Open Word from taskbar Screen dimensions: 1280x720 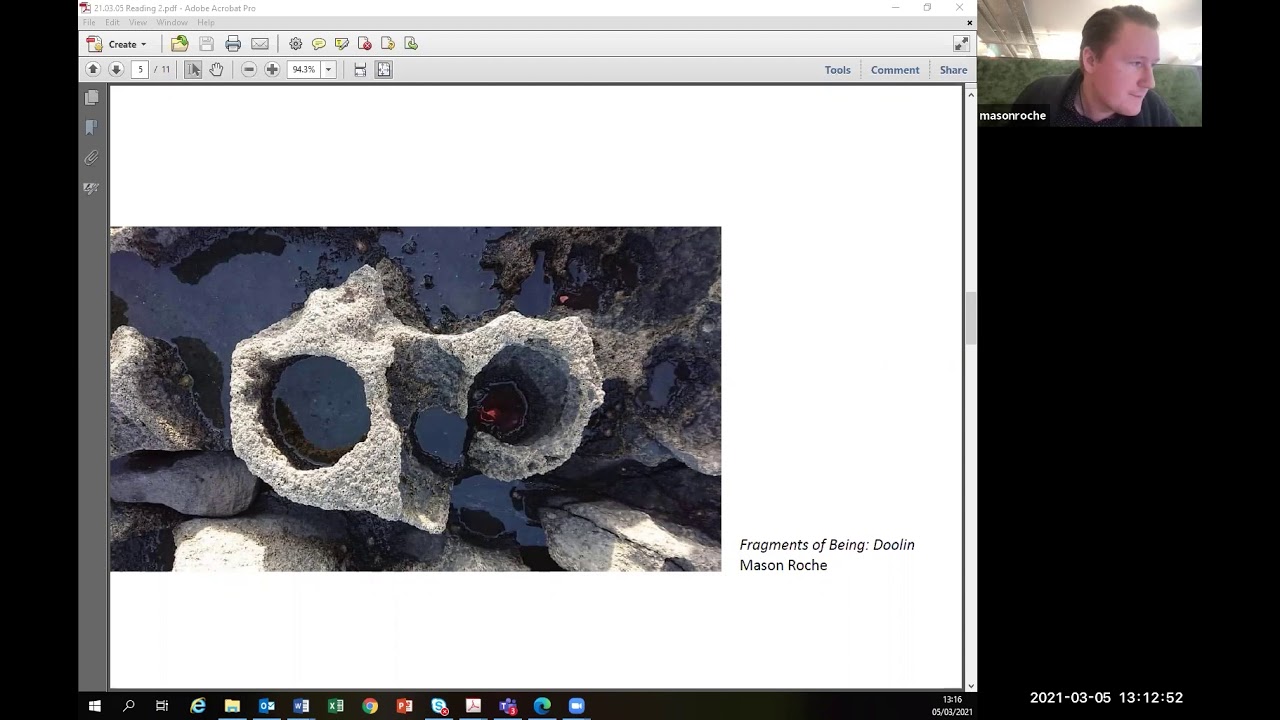click(x=301, y=706)
